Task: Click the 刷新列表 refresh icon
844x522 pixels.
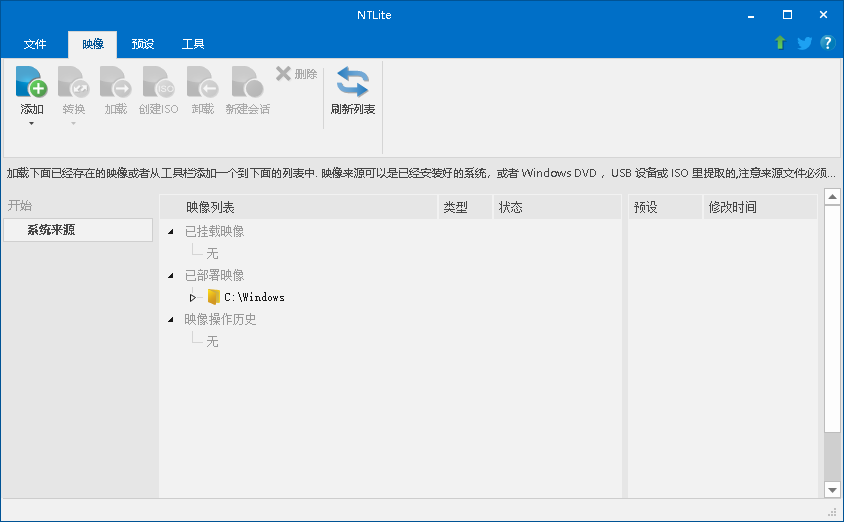Action: pos(353,82)
